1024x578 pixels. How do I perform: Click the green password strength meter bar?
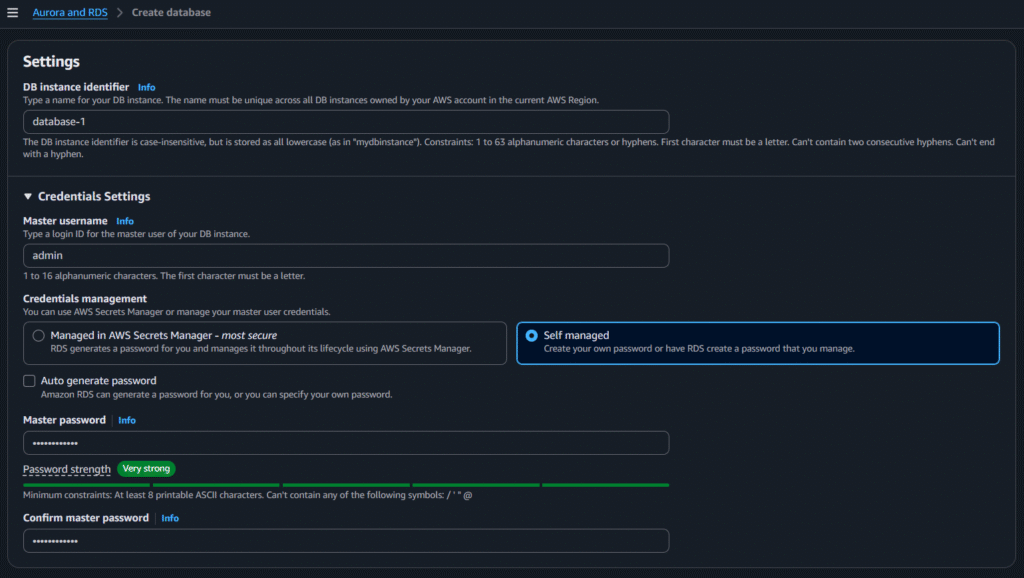click(345, 484)
